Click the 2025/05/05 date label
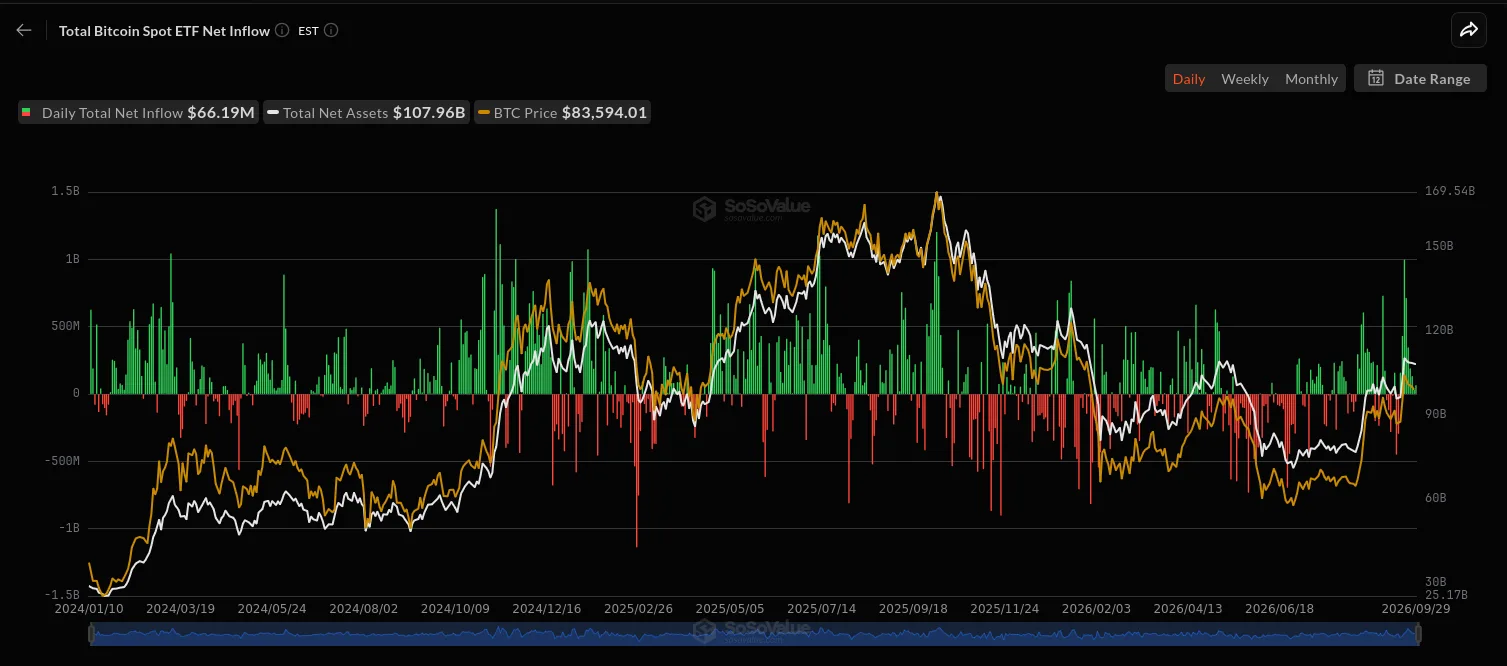Viewport: 1507px width, 666px height. 730,608
